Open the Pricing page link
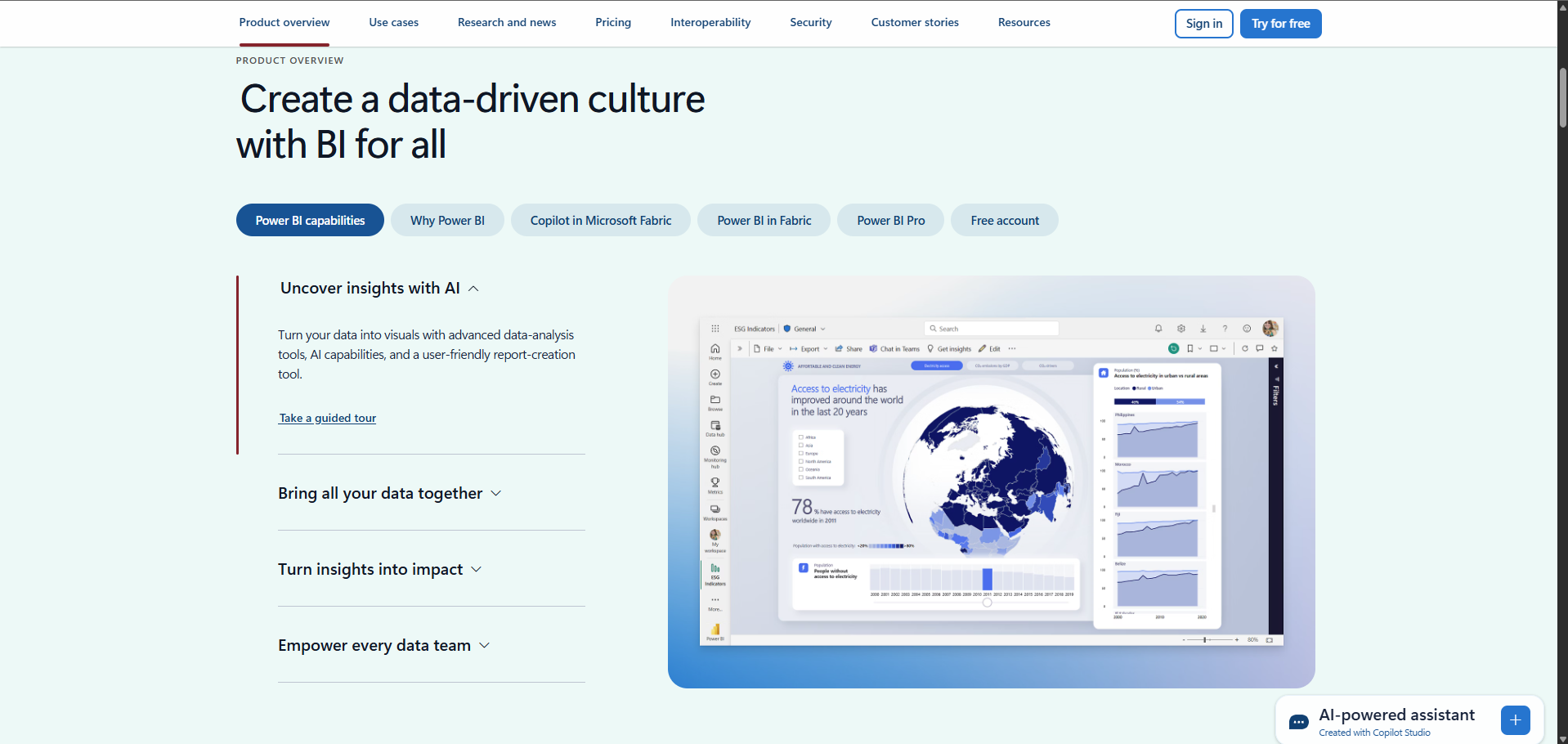The width and height of the screenshot is (1568, 744). click(x=613, y=23)
